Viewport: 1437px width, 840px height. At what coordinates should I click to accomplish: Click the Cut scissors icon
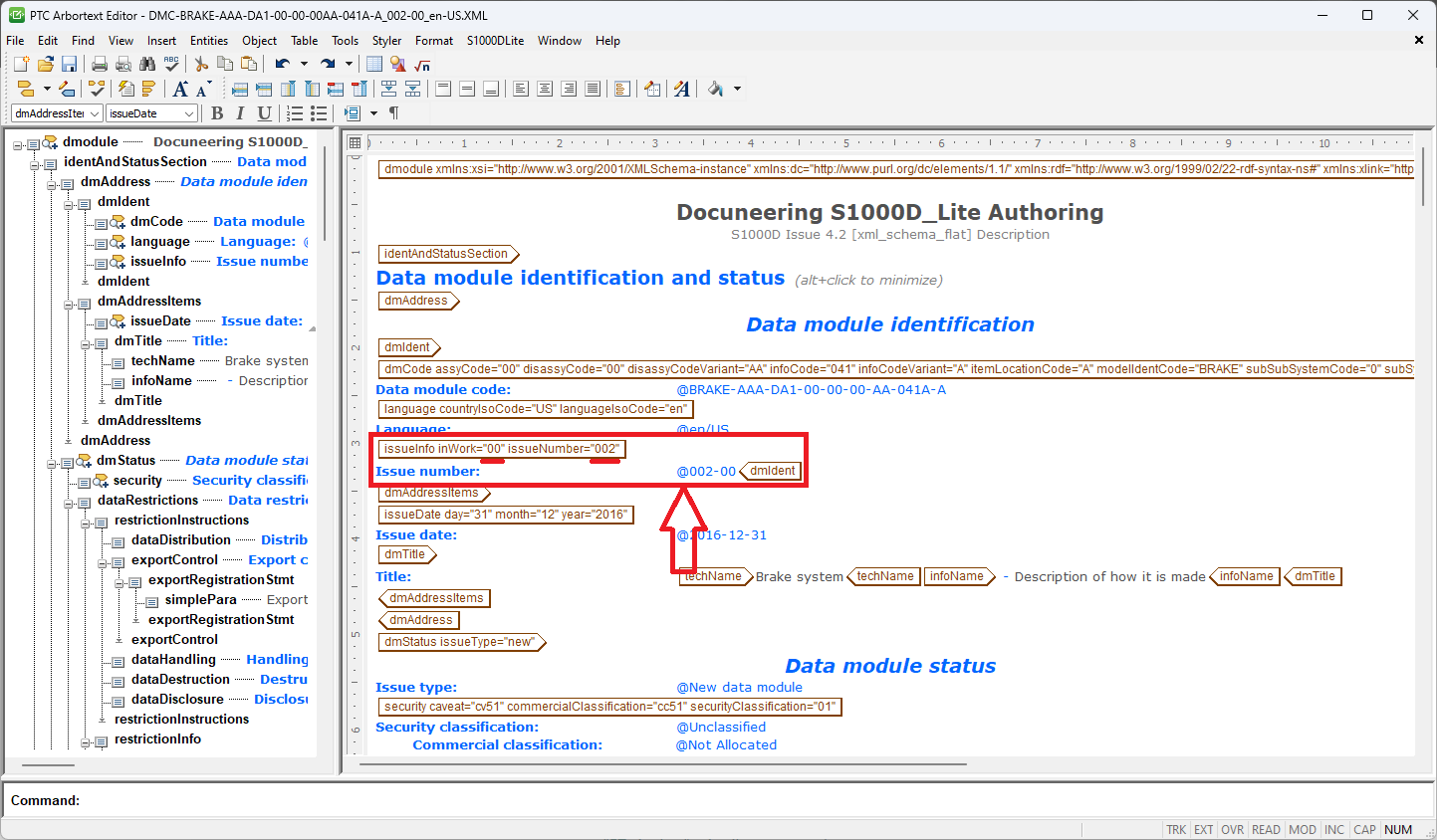(201, 64)
